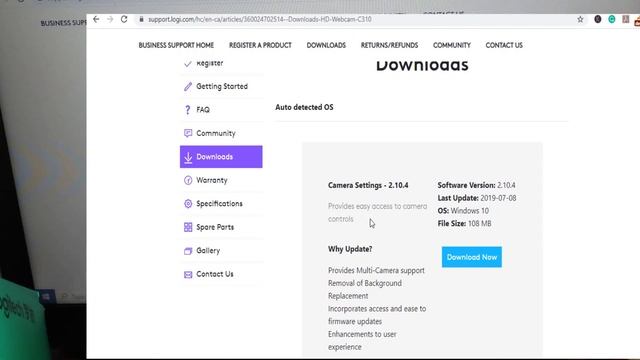Open Register a Product in top navigation
The height and width of the screenshot is (360, 640).
pyautogui.click(x=260, y=45)
